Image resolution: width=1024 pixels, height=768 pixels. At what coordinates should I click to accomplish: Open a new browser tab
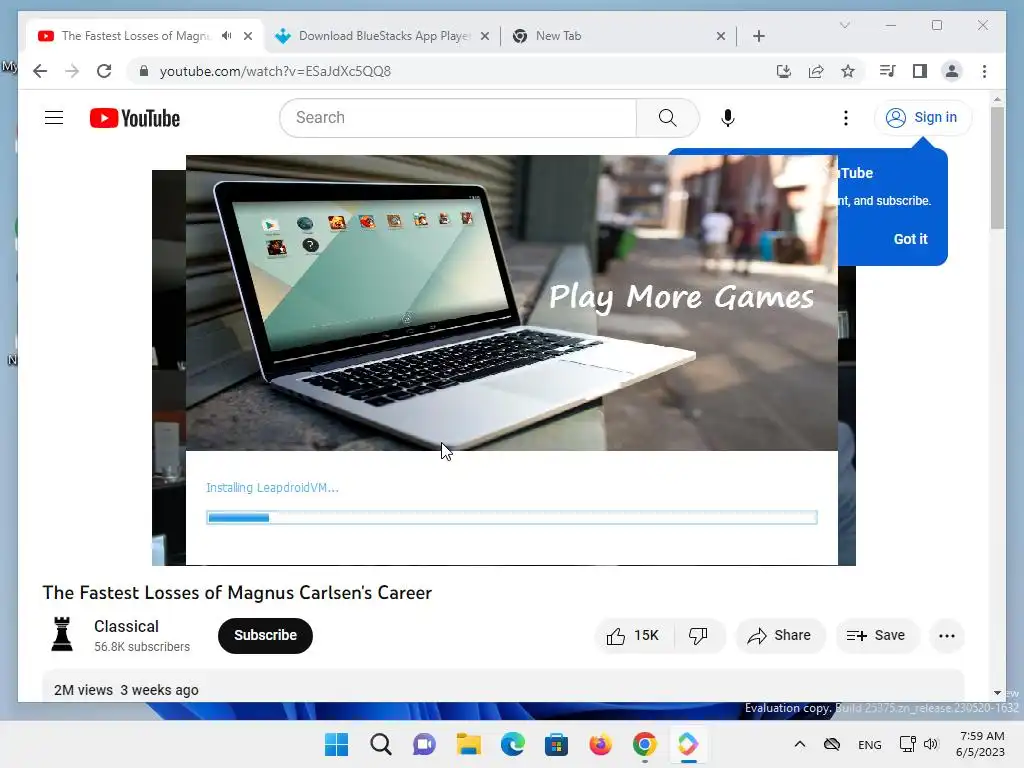pos(758,36)
